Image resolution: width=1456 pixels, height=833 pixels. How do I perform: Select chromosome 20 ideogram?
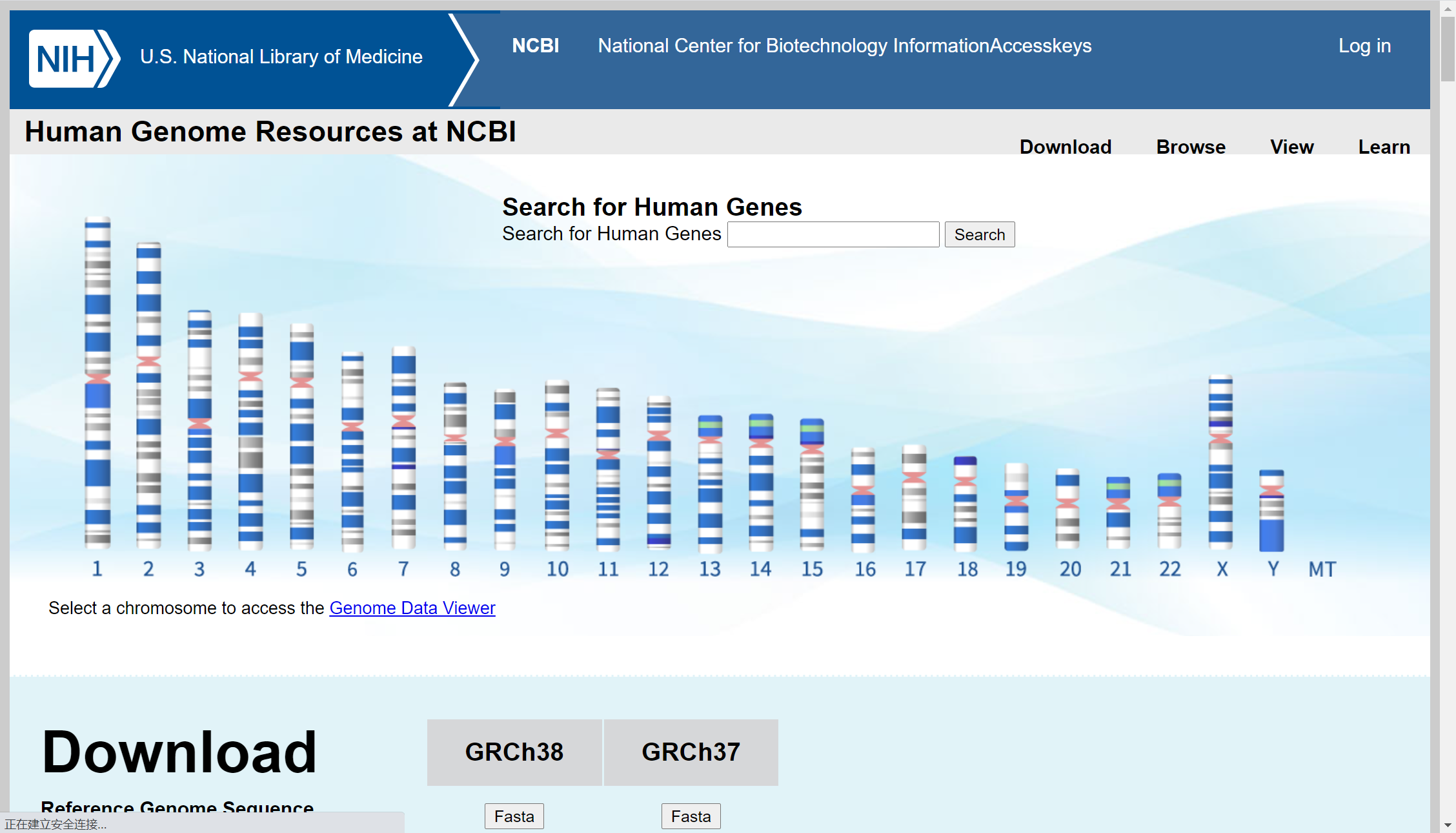point(1067,509)
